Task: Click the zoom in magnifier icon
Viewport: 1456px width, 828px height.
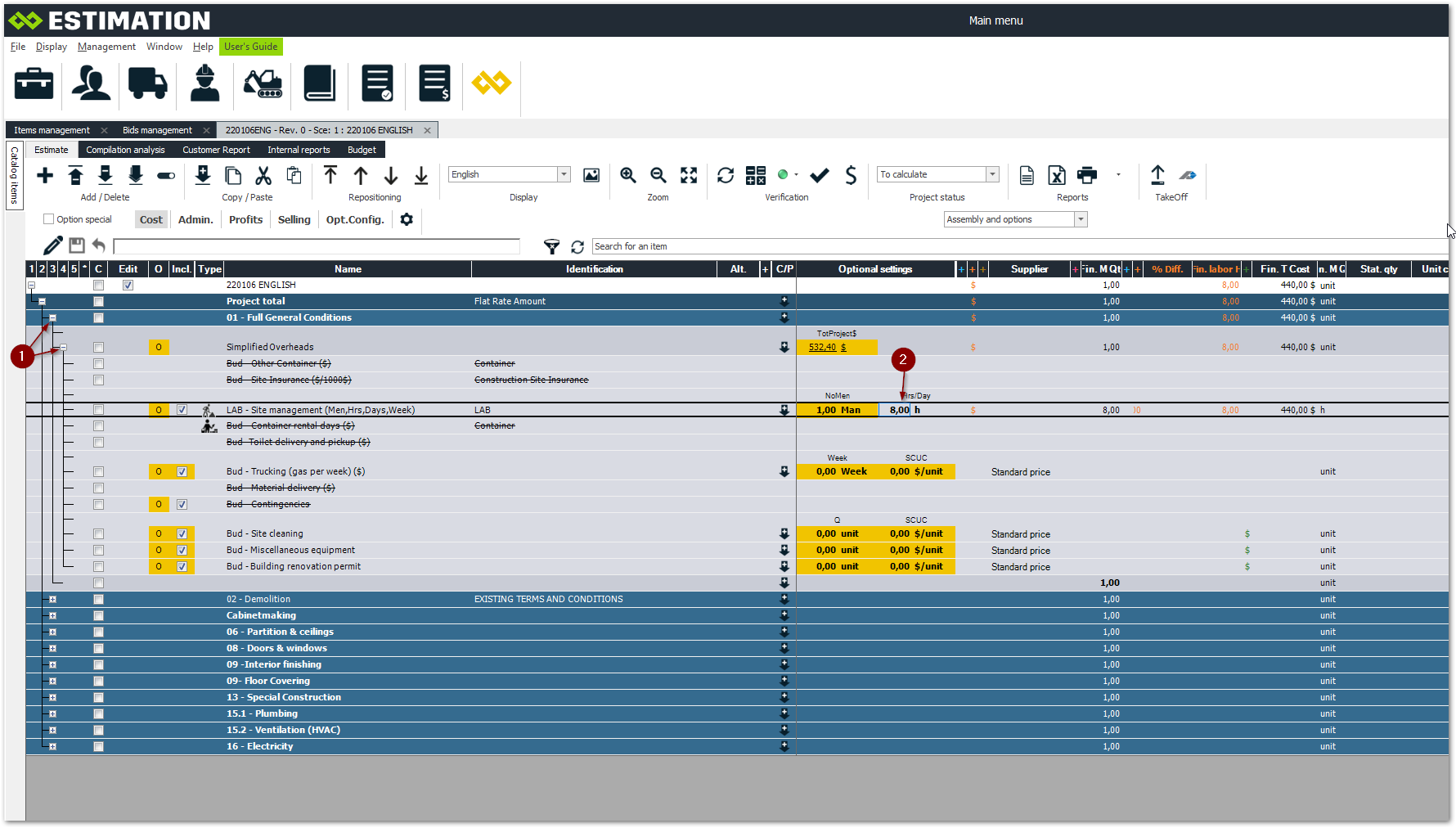Action: point(628,175)
